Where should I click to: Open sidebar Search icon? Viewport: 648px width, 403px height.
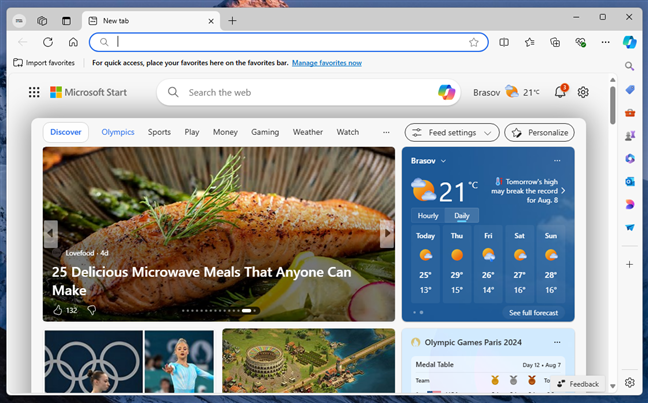click(x=629, y=66)
